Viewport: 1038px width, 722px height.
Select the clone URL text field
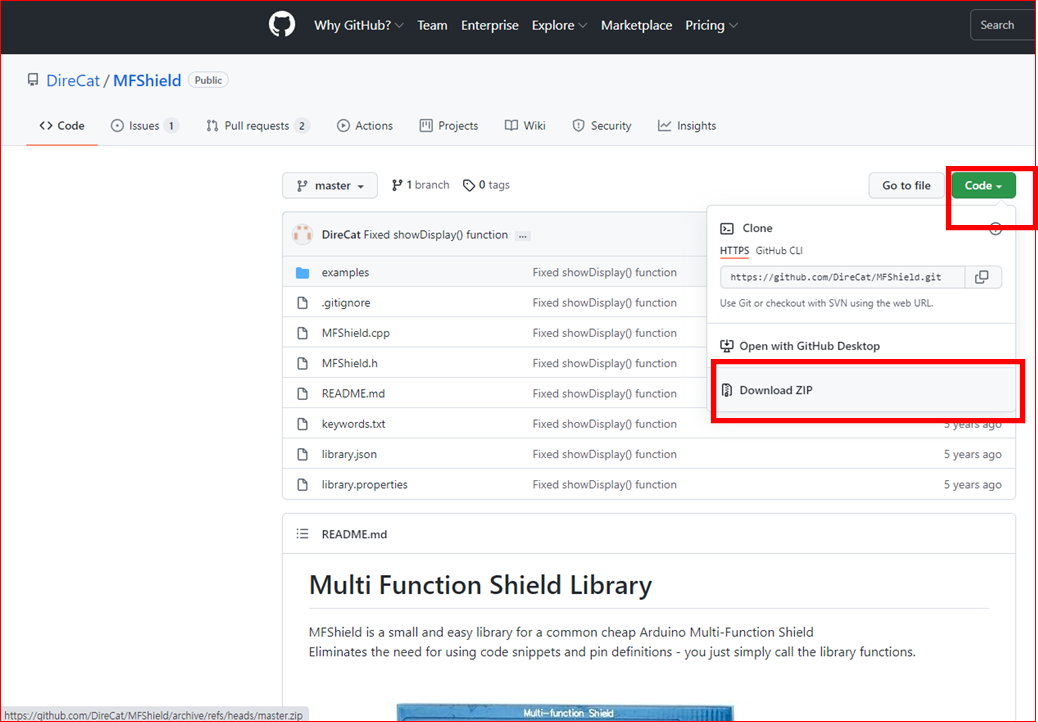pyautogui.click(x=842, y=277)
